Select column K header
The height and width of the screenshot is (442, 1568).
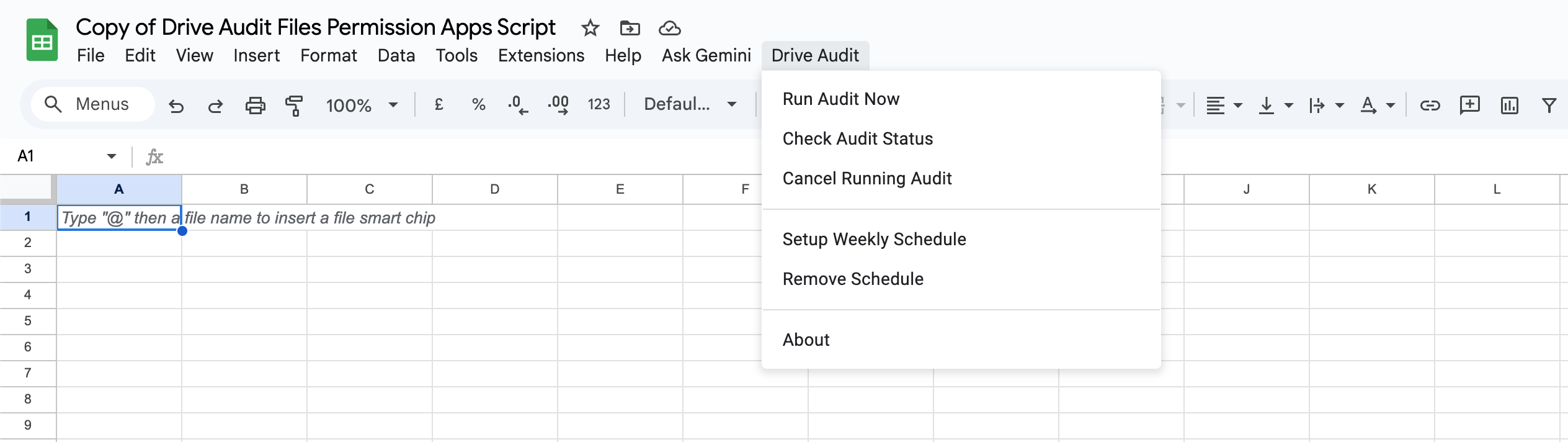[1372, 189]
